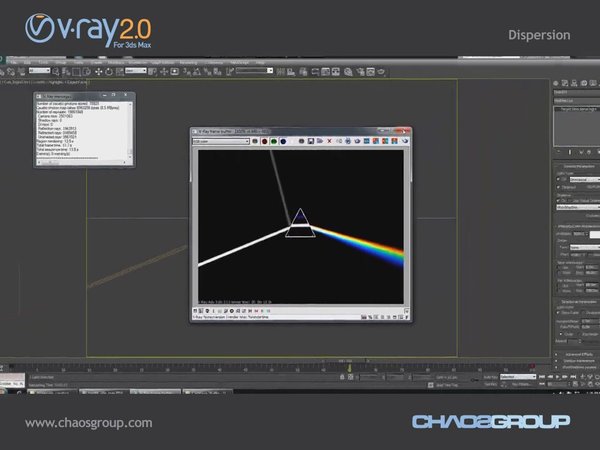Toggle the Angle Snap icon
Screen dimensions: 600x450
point(197,72)
